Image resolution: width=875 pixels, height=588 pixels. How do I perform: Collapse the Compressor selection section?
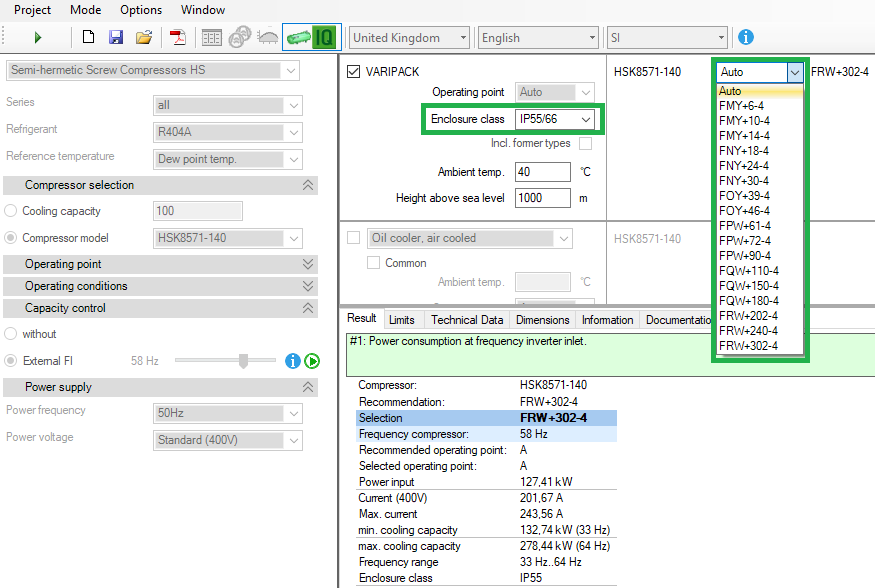(x=306, y=184)
